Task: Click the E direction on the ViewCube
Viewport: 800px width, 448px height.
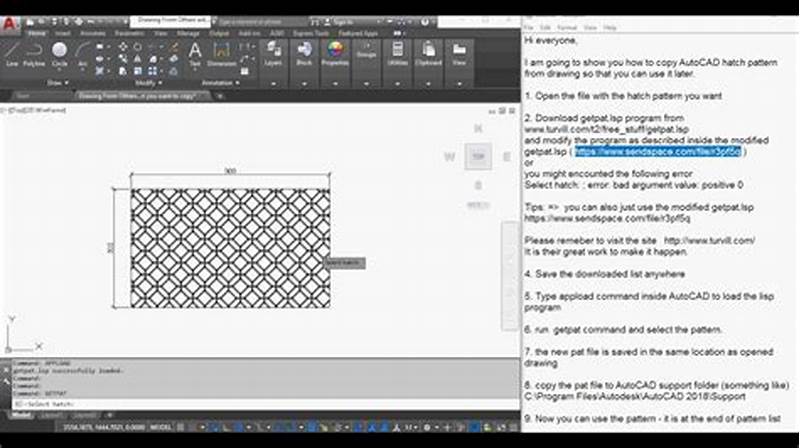Action: click(507, 157)
